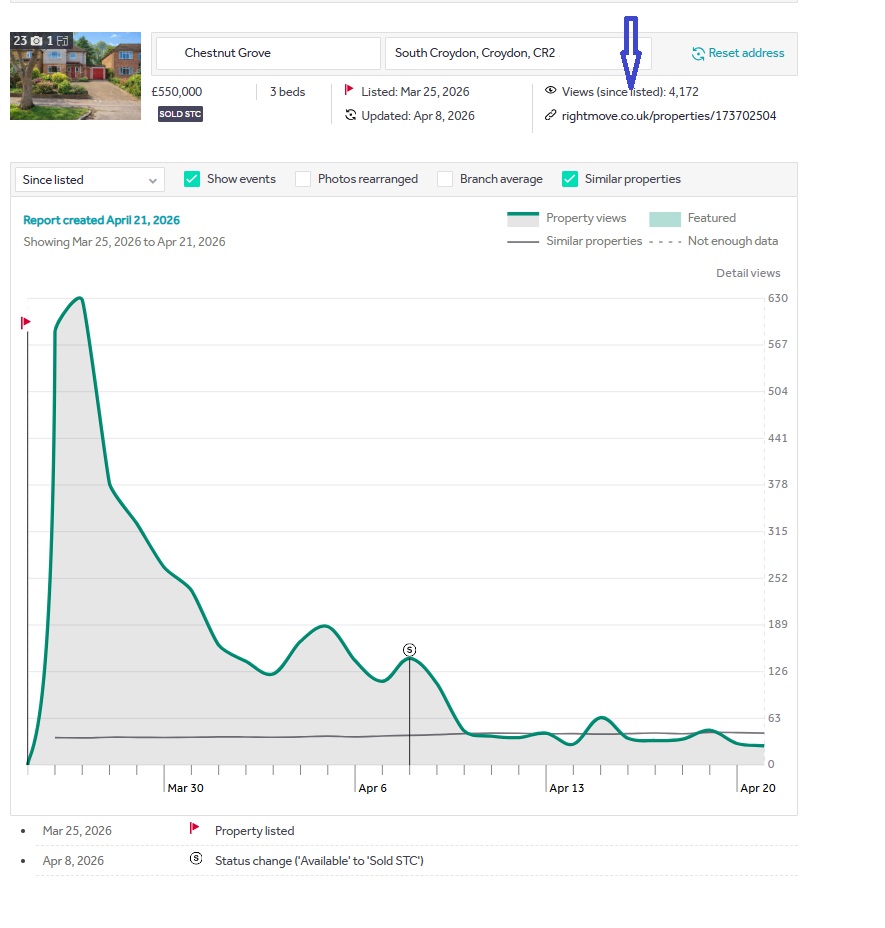Screen dimensions: 885x928
Task: Click the Reset address refresh icon
Action: point(699,53)
